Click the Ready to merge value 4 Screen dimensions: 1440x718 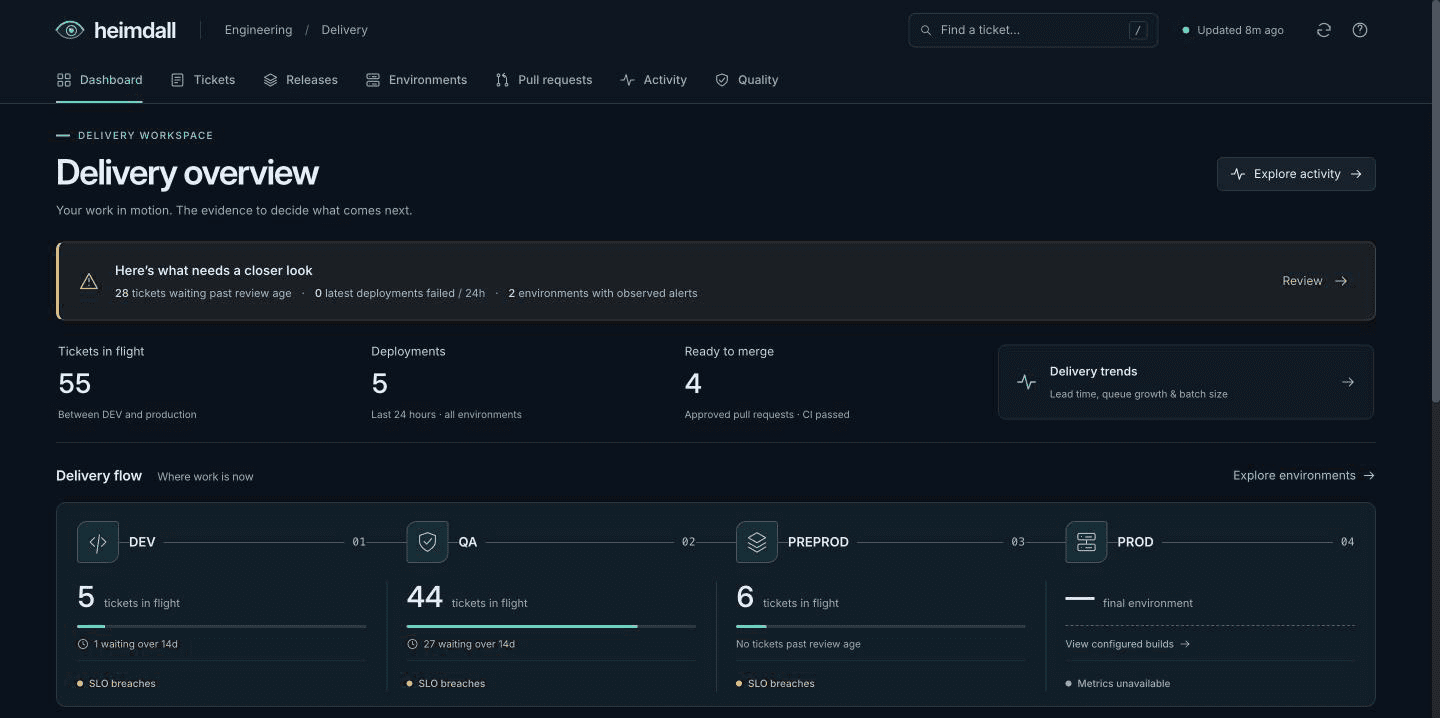click(x=693, y=384)
